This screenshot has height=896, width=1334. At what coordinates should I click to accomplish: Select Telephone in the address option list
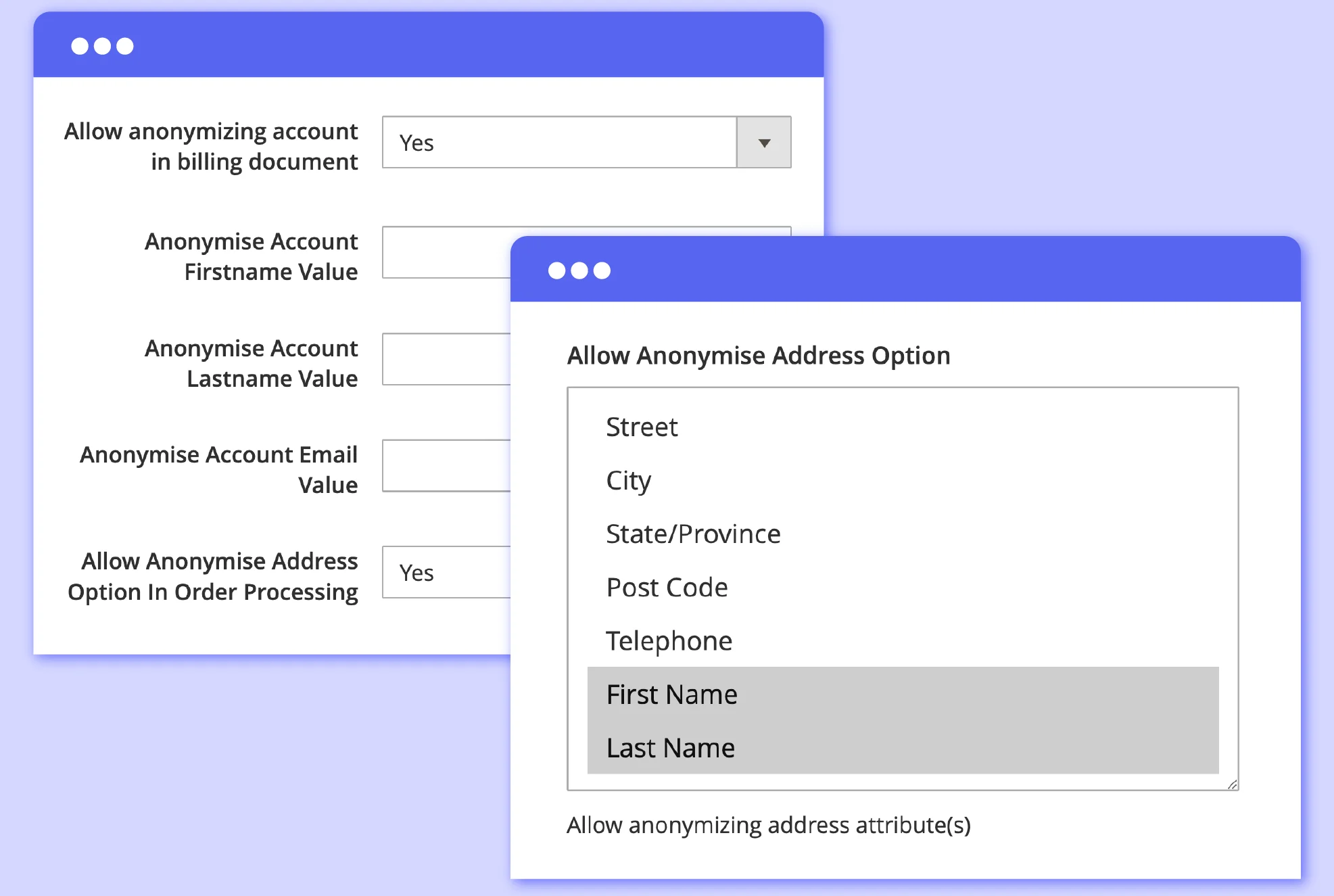pos(669,641)
